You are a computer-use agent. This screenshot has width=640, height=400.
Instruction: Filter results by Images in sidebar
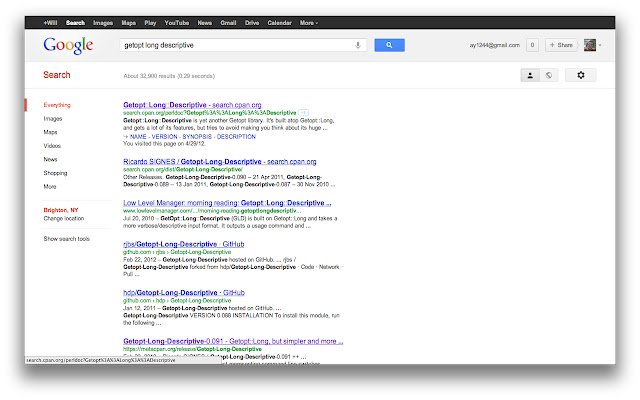pos(53,119)
